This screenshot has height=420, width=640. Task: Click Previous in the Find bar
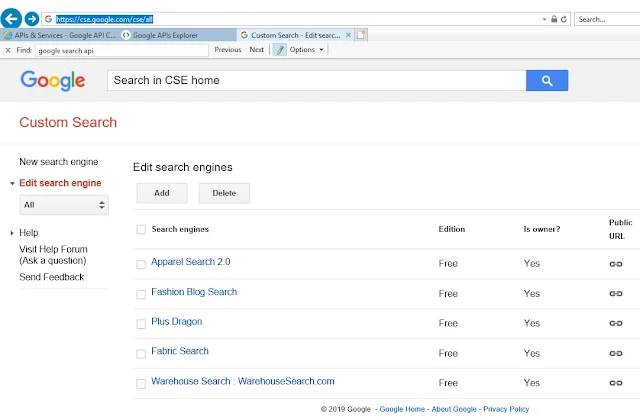click(228, 50)
